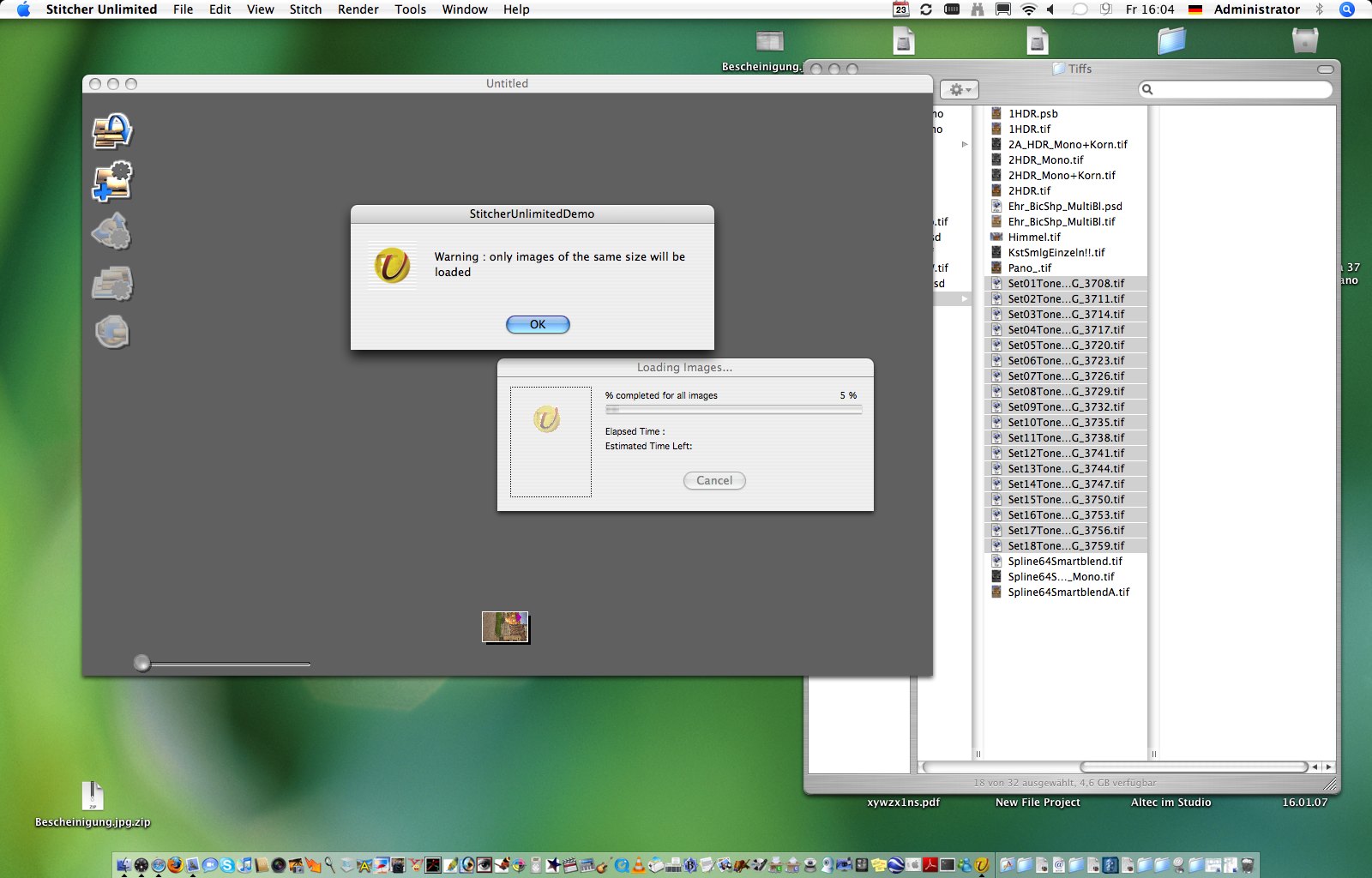Click the binoculars icon in menu bar
This screenshot has height=878, width=1372.
[x=977, y=9]
